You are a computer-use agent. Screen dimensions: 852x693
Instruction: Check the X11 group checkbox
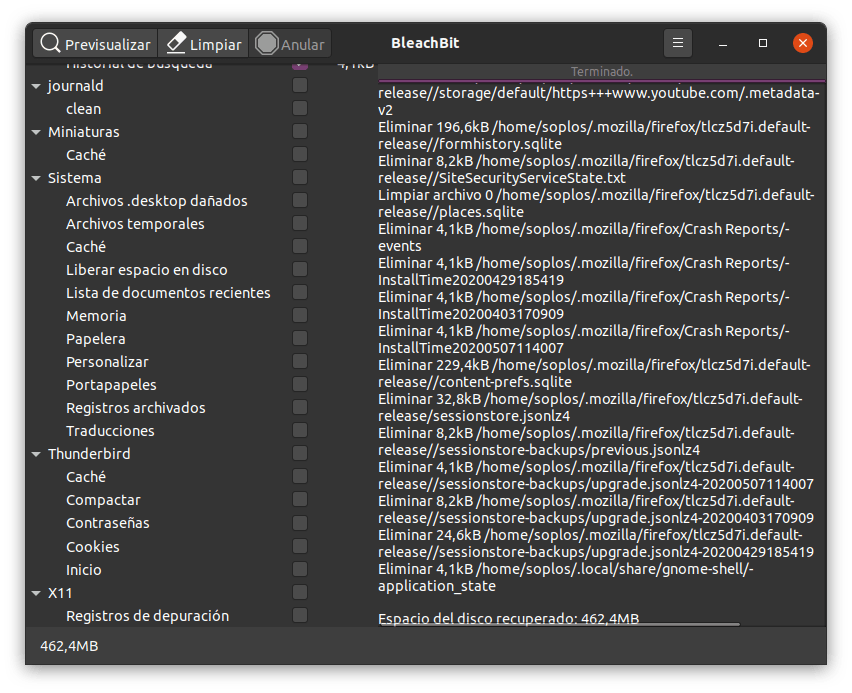point(300,592)
